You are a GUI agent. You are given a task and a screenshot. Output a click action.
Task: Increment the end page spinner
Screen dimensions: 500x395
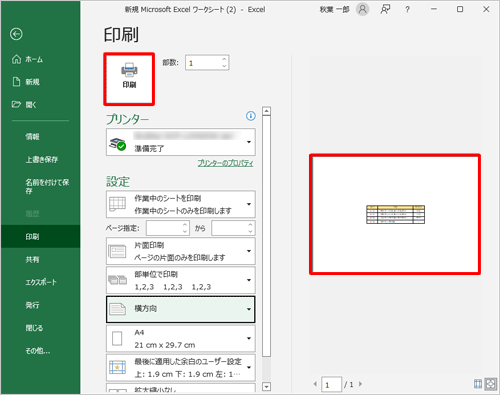[x=251, y=225]
